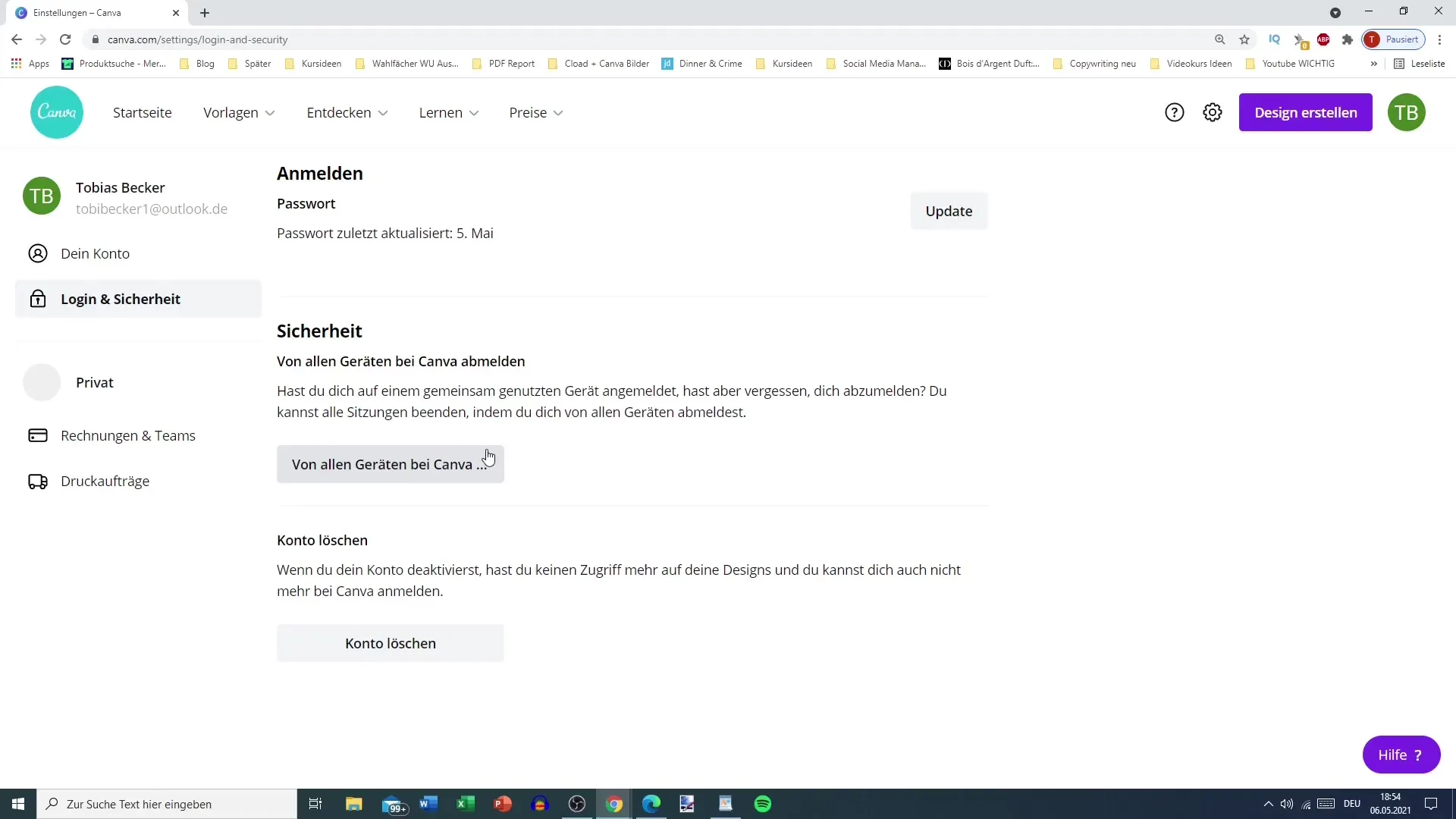
Task: Bookmark this page with the star icon
Action: click(1244, 39)
